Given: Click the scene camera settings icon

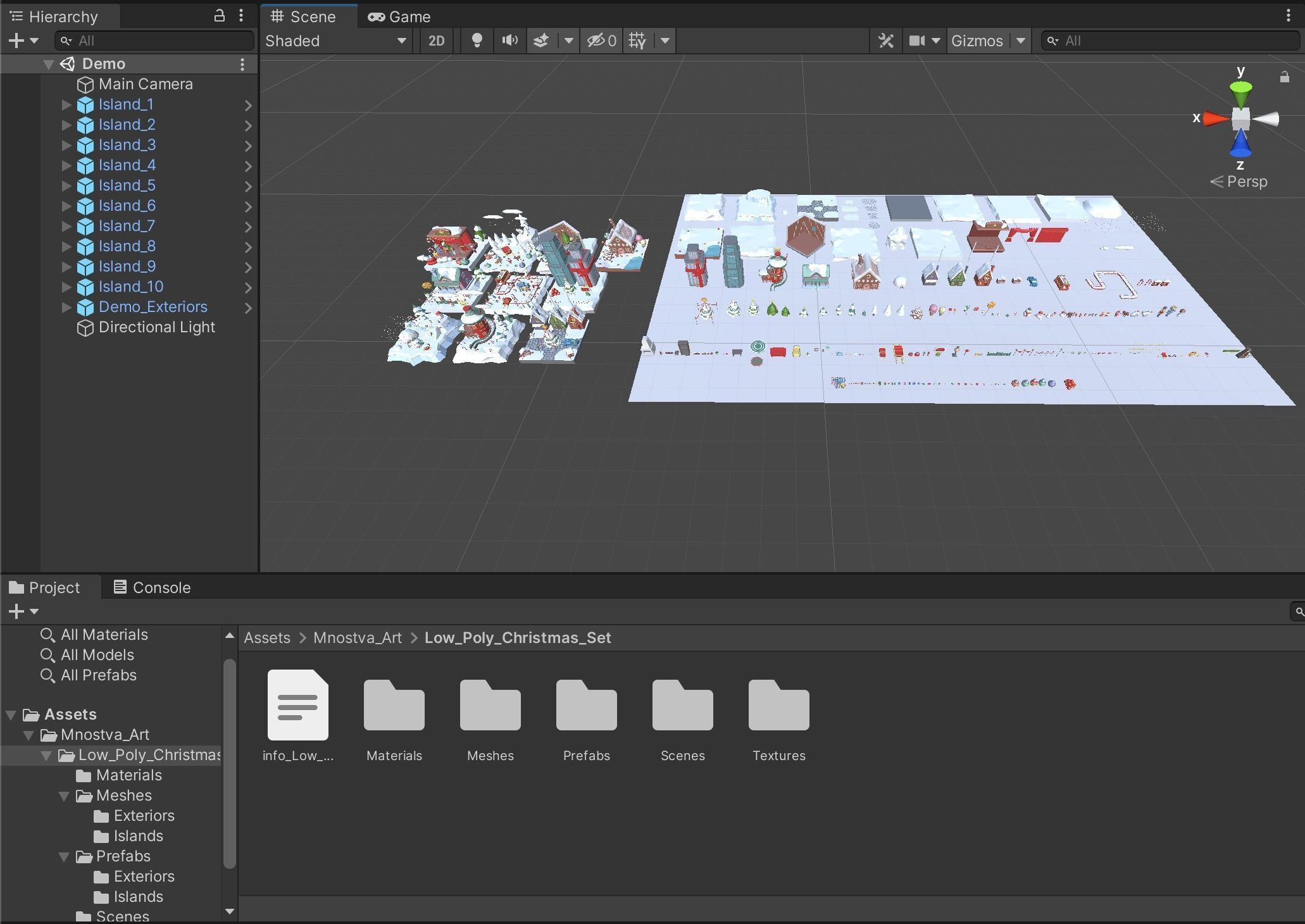Looking at the screenshot, I should pyautogui.click(x=917, y=41).
